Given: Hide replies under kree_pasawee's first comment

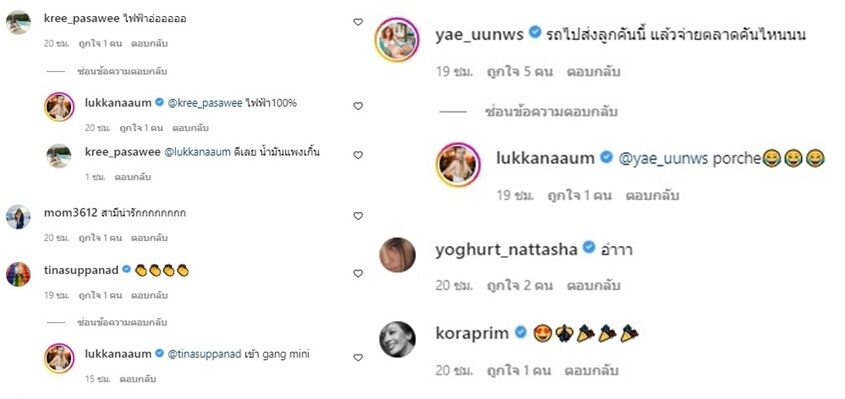Looking at the screenshot, I should [x=122, y=71].
